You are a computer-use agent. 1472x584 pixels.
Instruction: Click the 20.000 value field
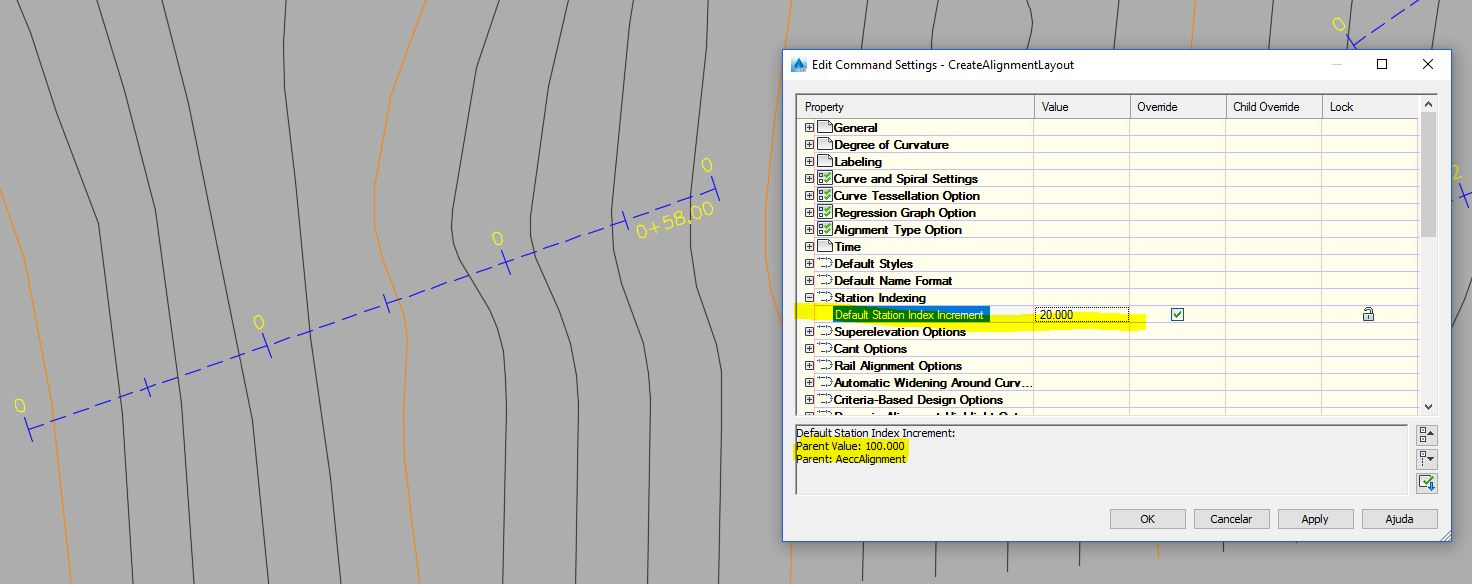coord(1081,314)
